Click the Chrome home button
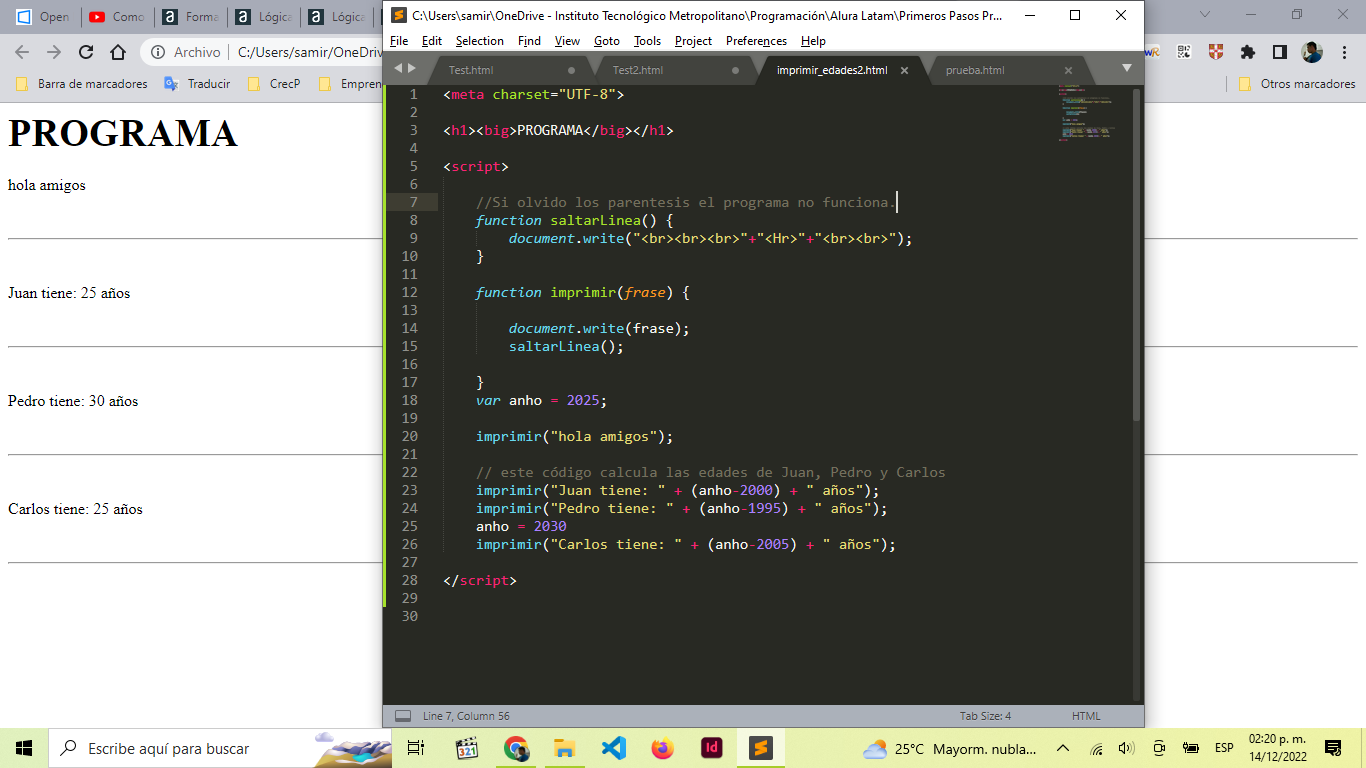Screen dimensions: 1366x768 coord(118,52)
